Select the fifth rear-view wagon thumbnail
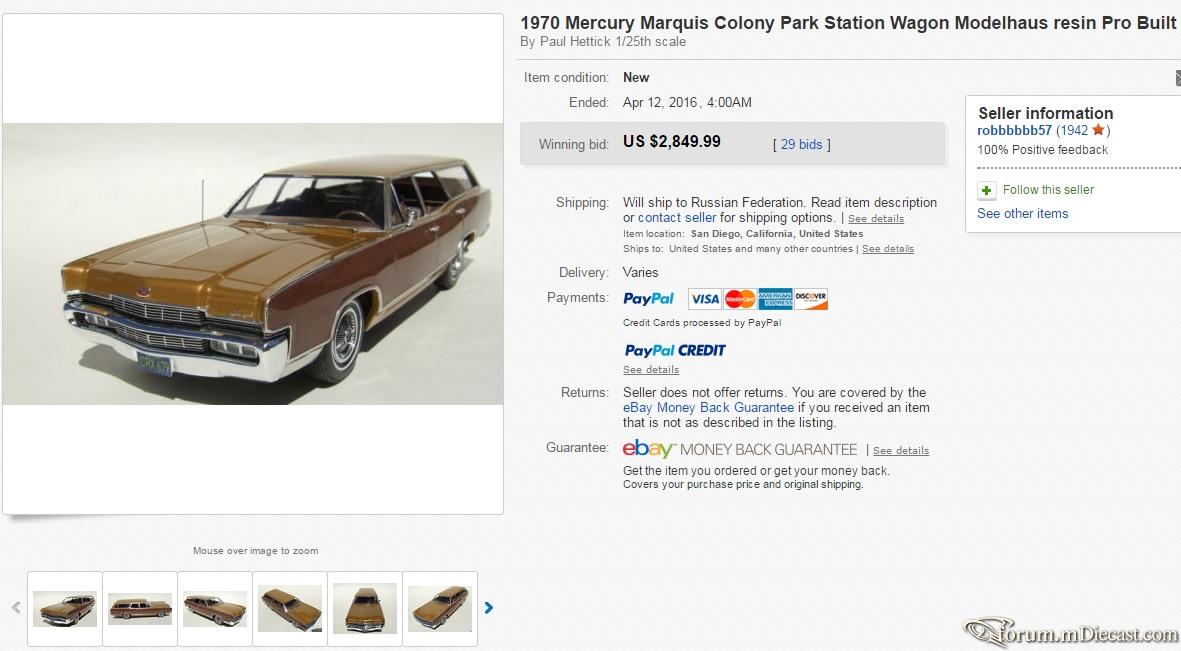The height and width of the screenshot is (651, 1181). pyautogui.click(x=365, y=609)
